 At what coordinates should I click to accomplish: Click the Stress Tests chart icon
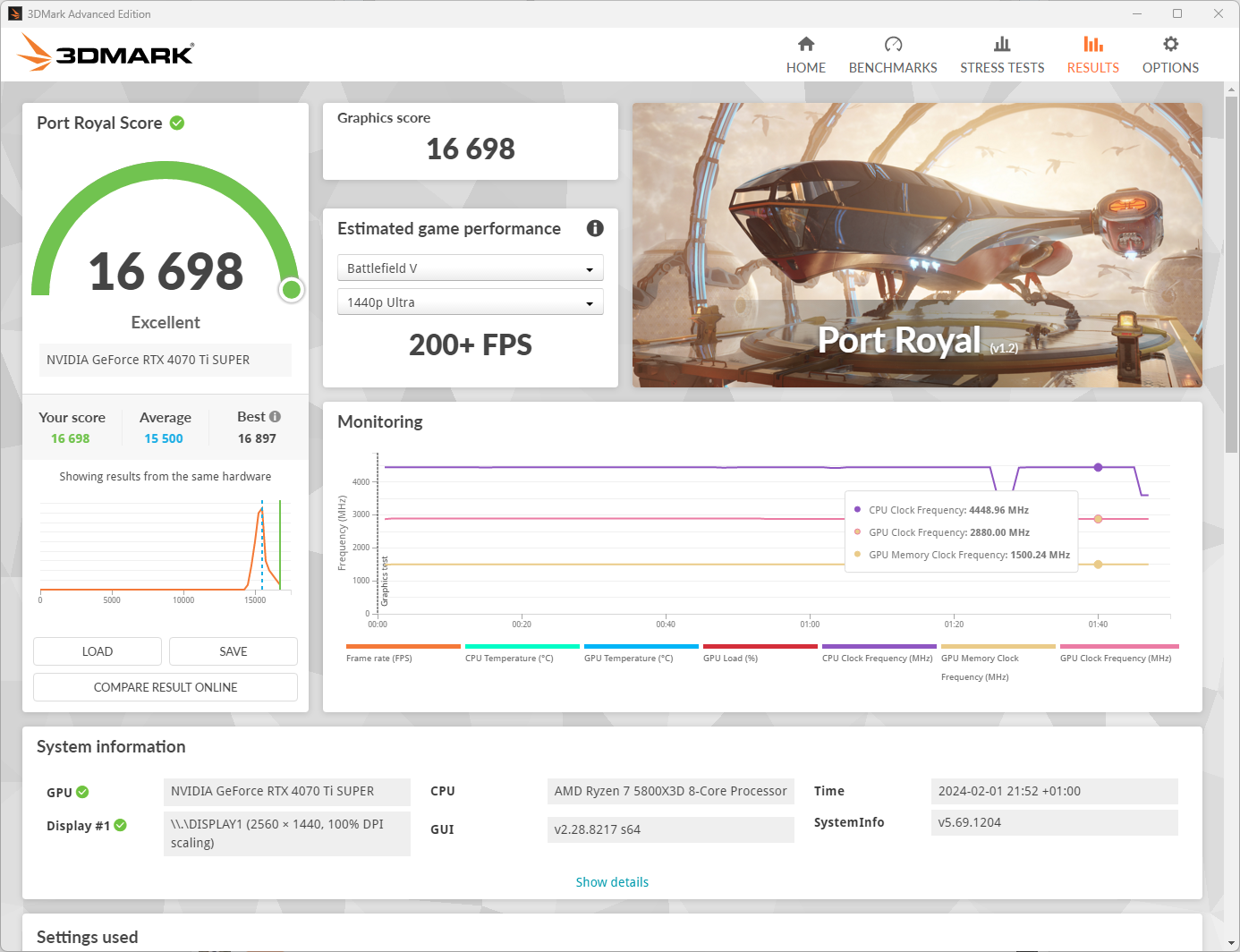pyautogui.click(x=1002, y=44)
